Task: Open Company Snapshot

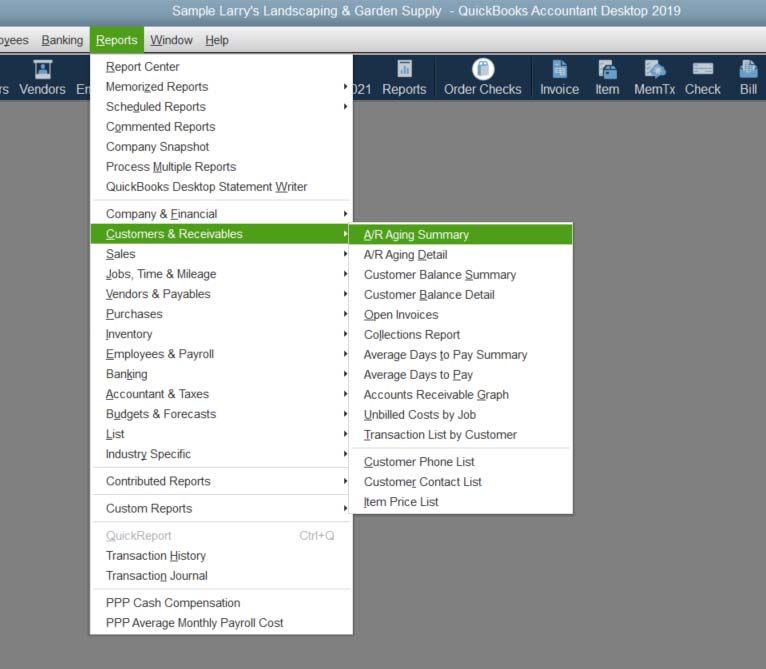Action: click(221, 147)
